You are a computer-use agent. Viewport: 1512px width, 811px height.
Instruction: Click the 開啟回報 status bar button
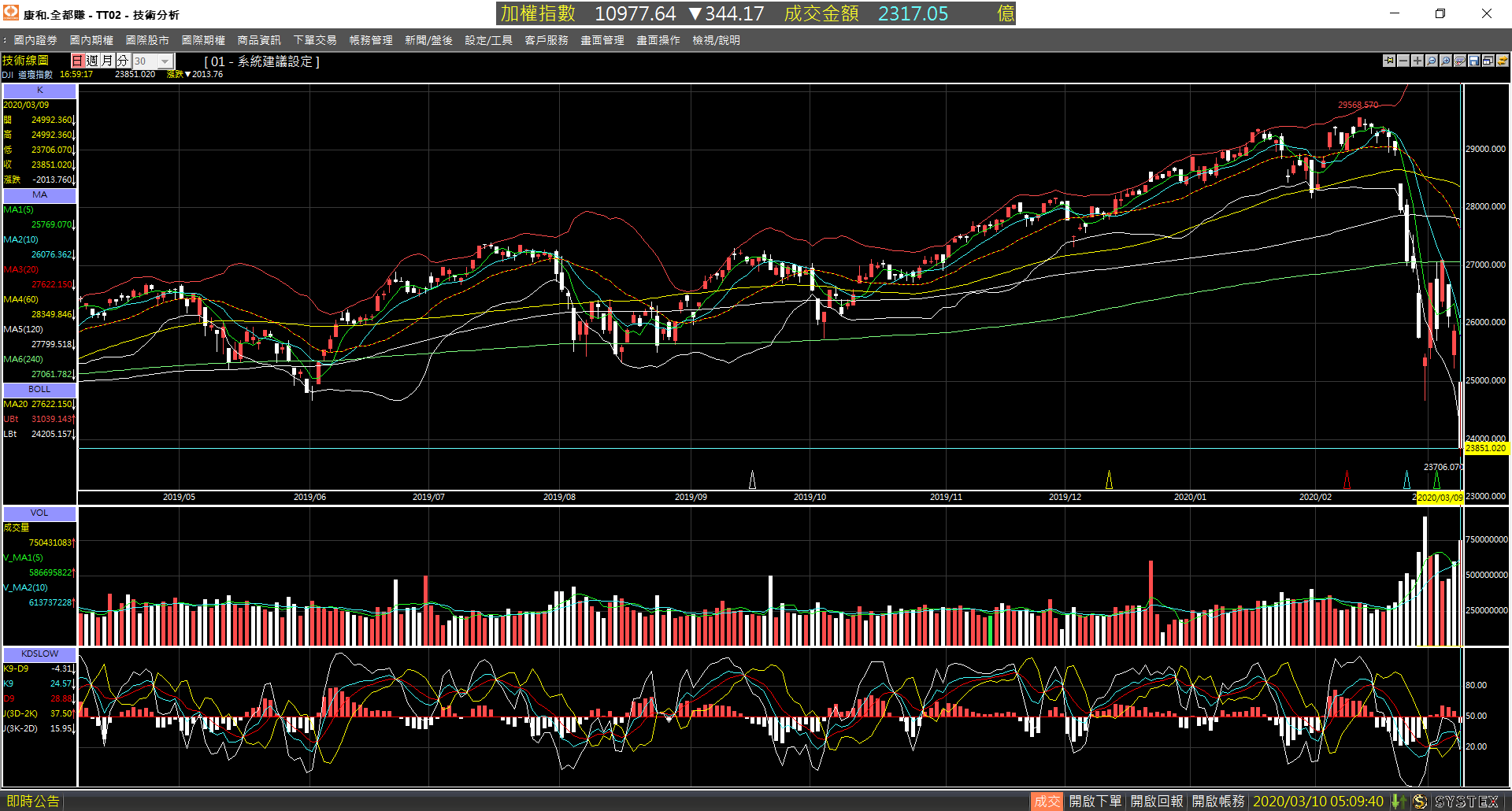1157,801
